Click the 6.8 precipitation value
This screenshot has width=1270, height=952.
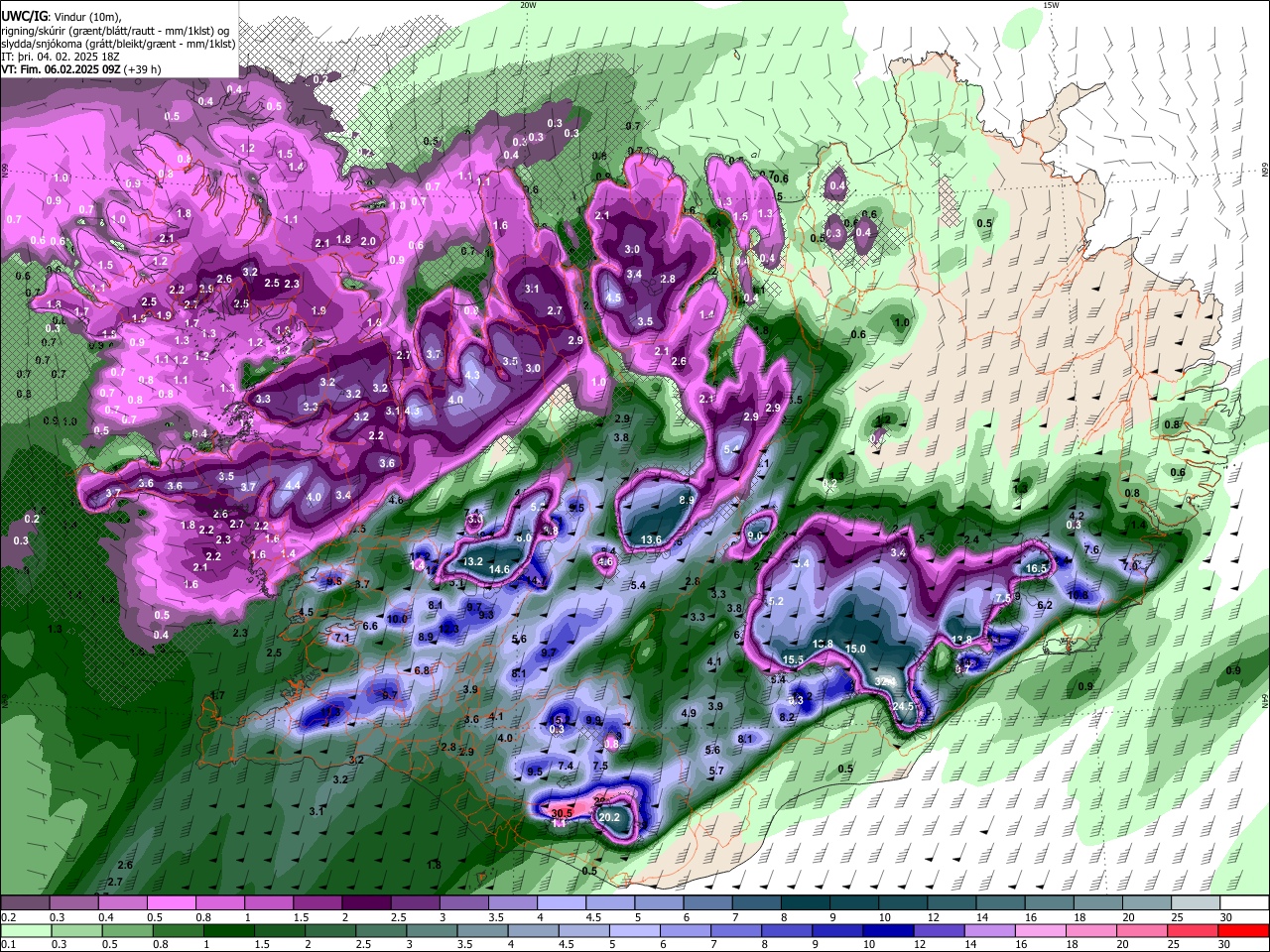click(x=422, y=670)
